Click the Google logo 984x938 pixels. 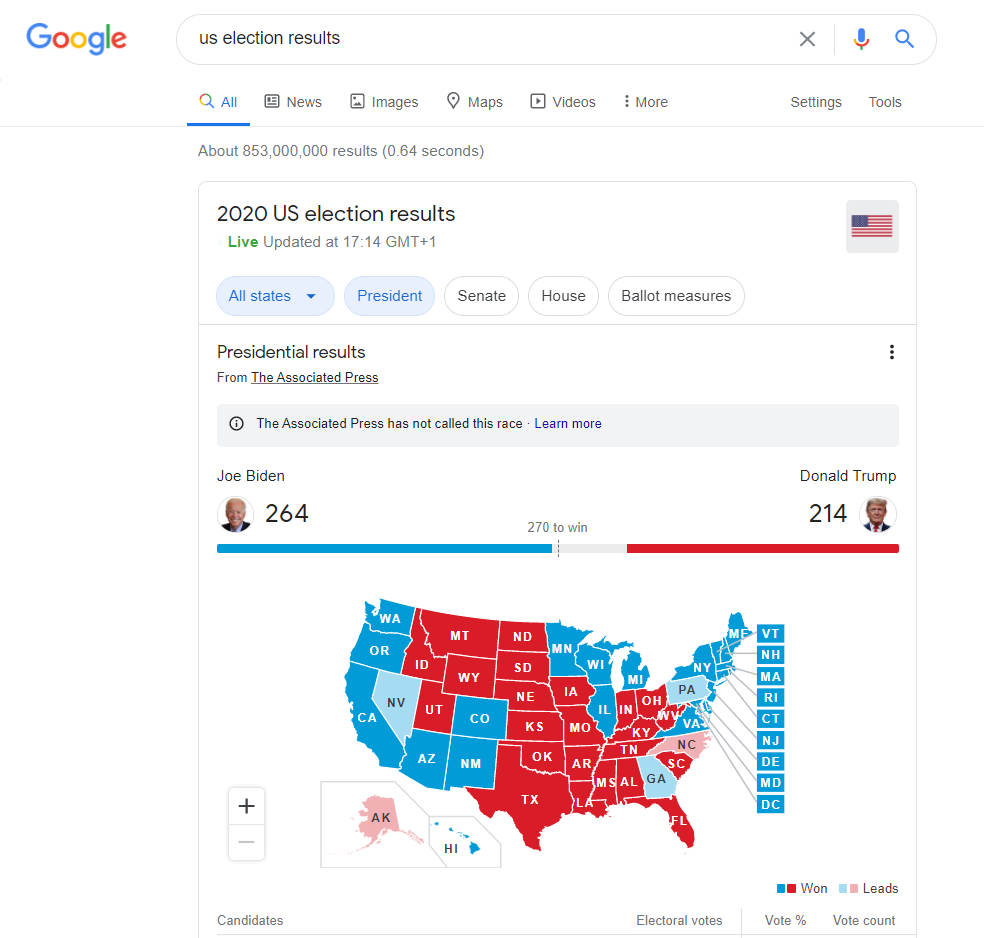[76, 38]
